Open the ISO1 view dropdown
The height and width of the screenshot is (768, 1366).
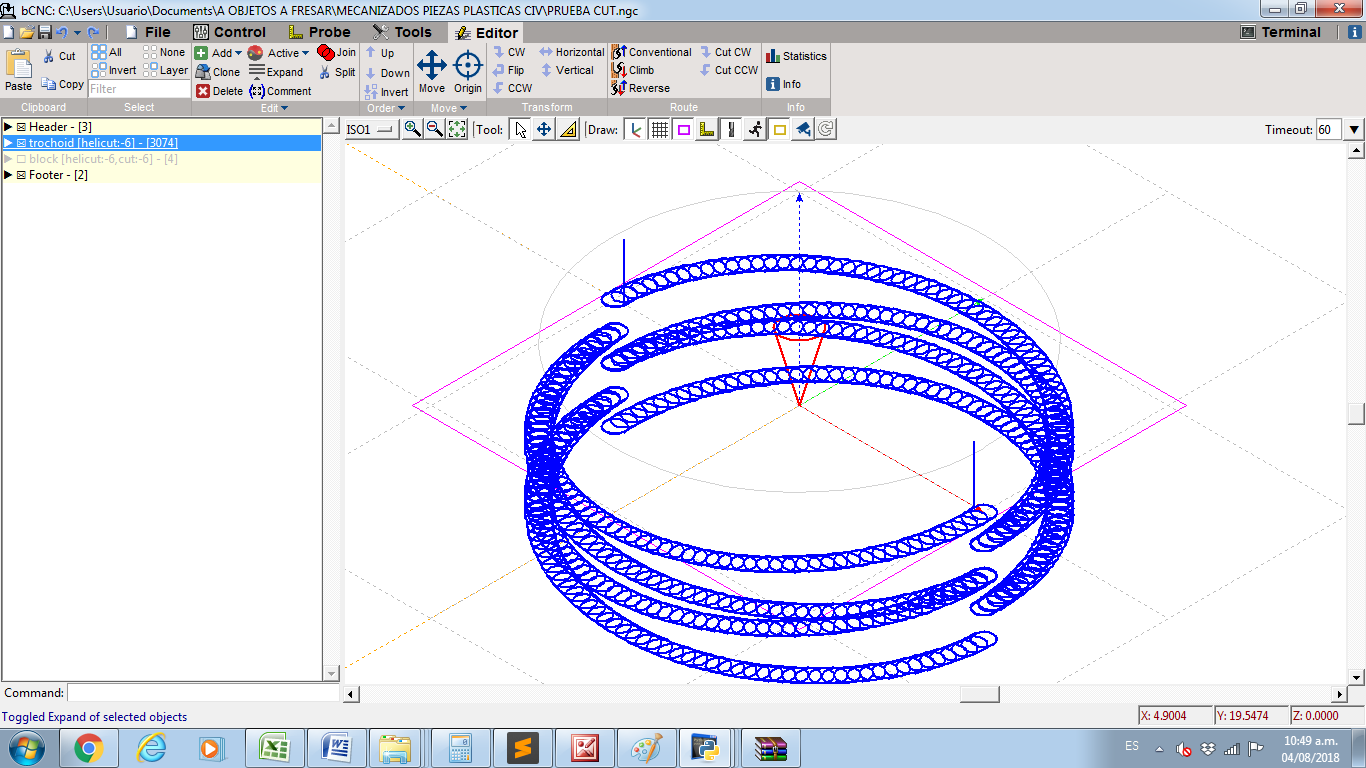coord(371,129)
